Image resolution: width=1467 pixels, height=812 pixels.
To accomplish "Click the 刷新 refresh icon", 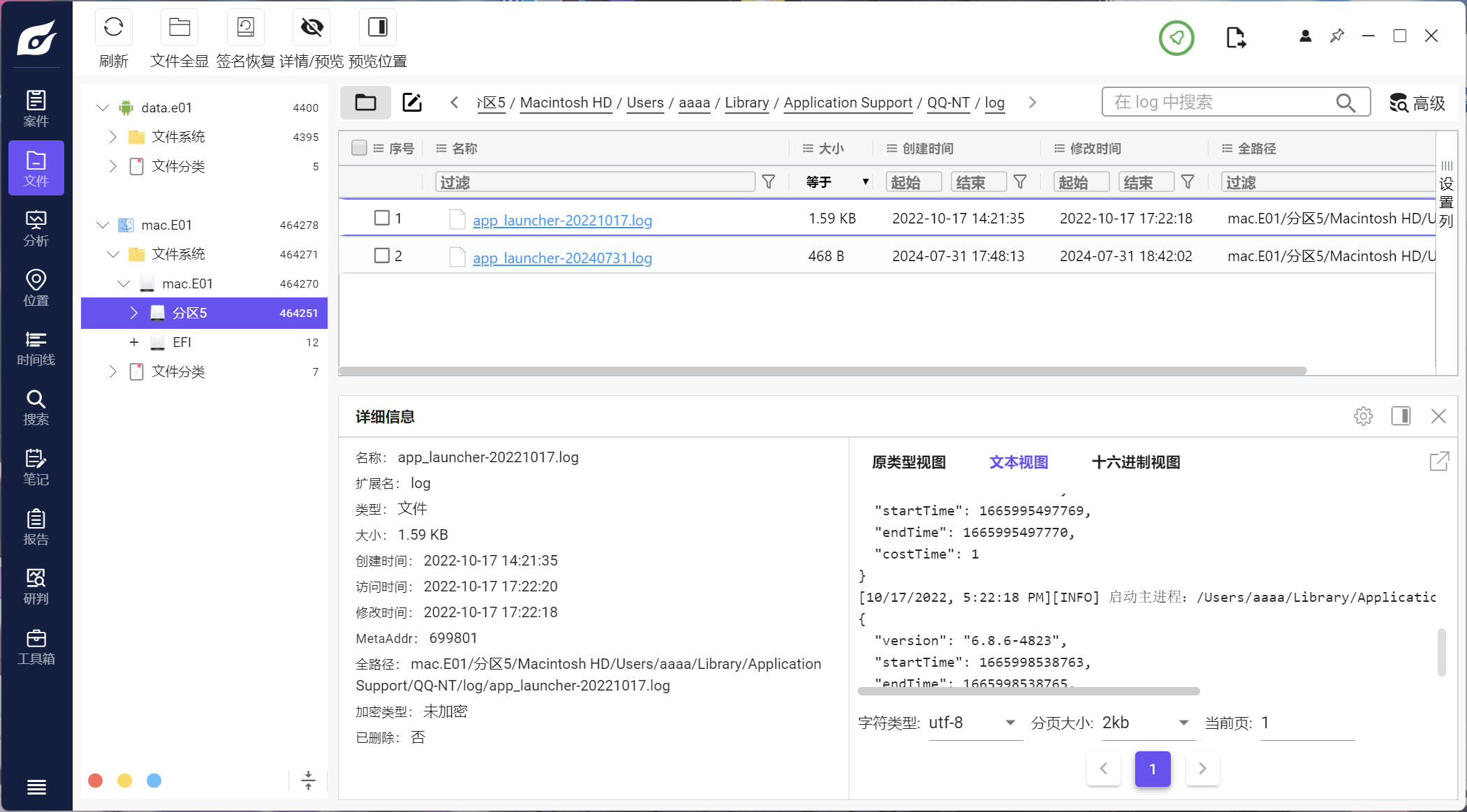I will point(113,27).
